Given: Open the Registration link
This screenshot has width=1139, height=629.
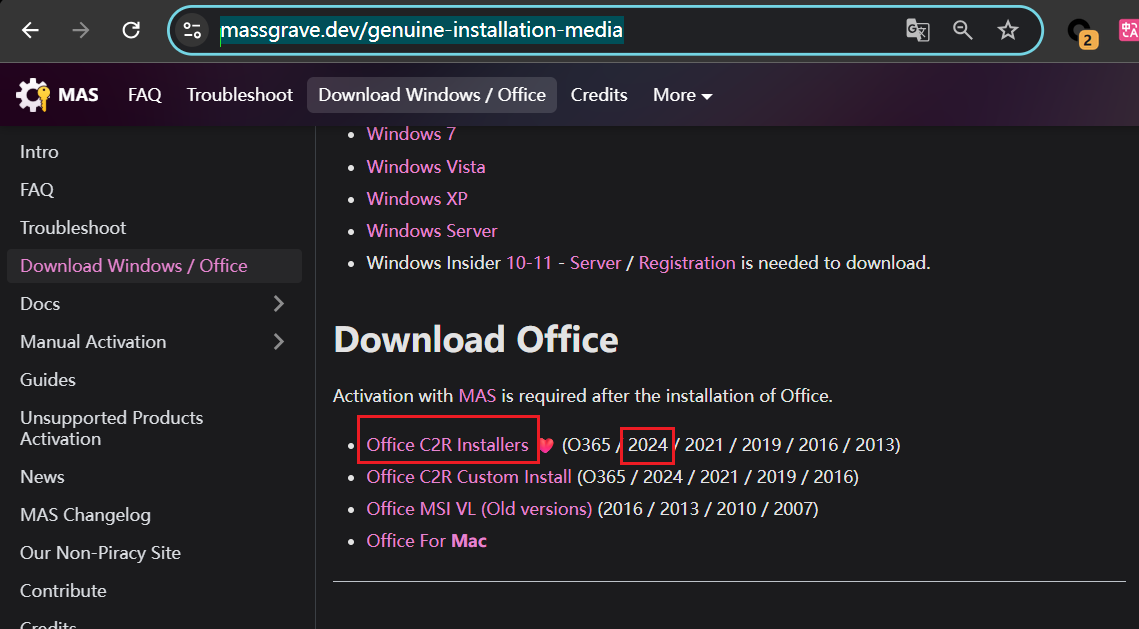Looking at the screenshot, I should [687, 263].
